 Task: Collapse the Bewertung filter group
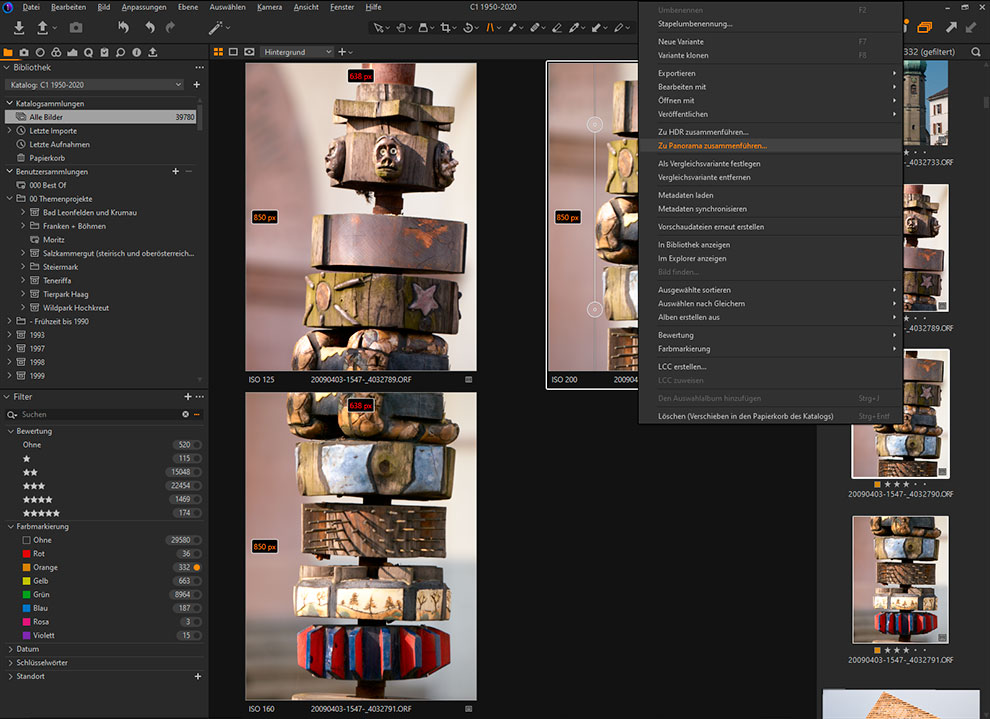click(11, 431)
